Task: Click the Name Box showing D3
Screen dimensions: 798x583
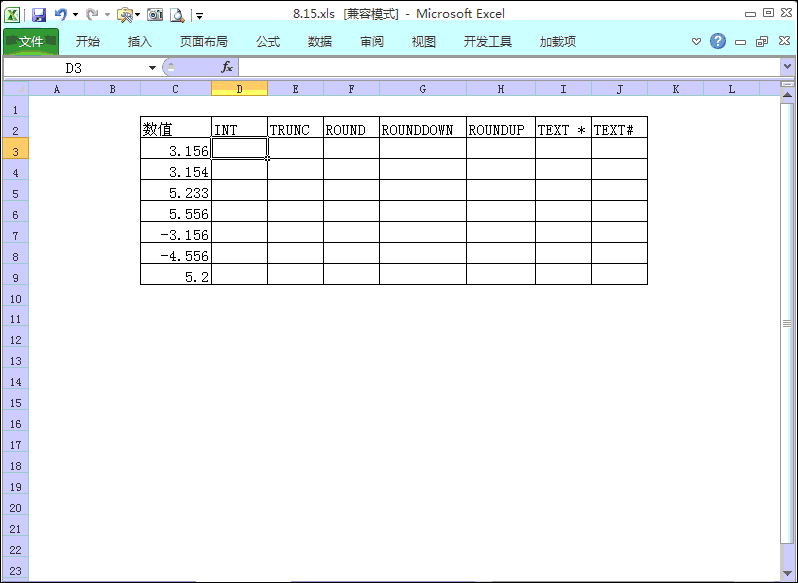Action: pos(75,68)
